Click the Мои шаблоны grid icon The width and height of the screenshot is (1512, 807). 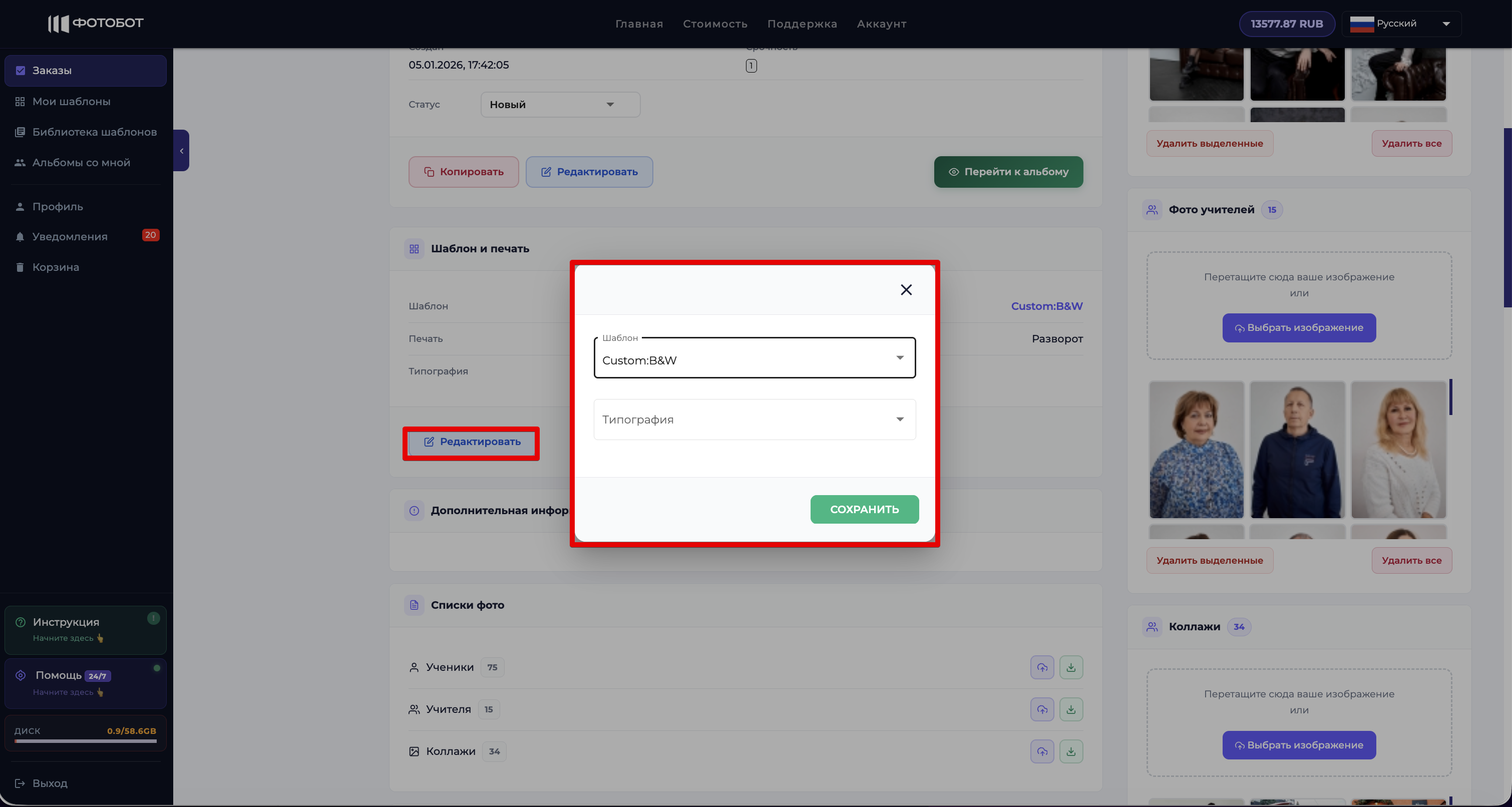click(20, 102)
